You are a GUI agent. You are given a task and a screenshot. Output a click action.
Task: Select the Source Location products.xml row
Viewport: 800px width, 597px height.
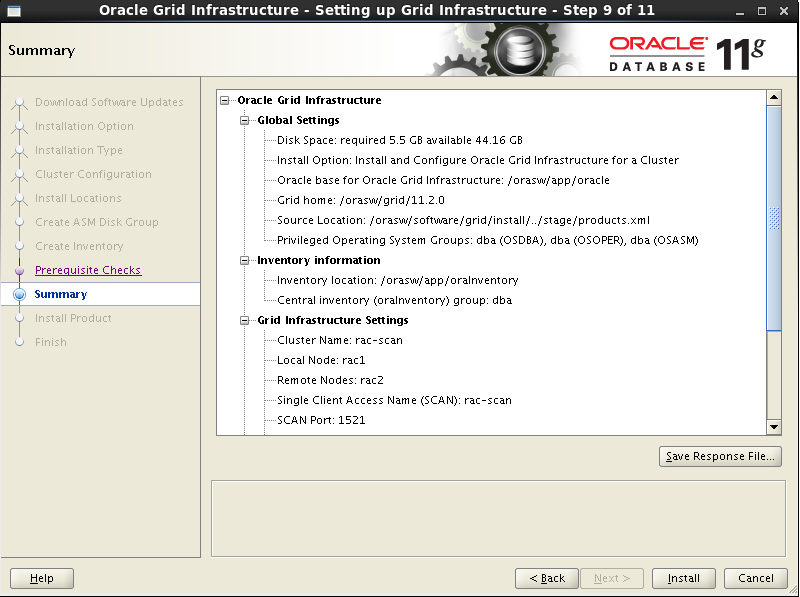coord(463,220)
